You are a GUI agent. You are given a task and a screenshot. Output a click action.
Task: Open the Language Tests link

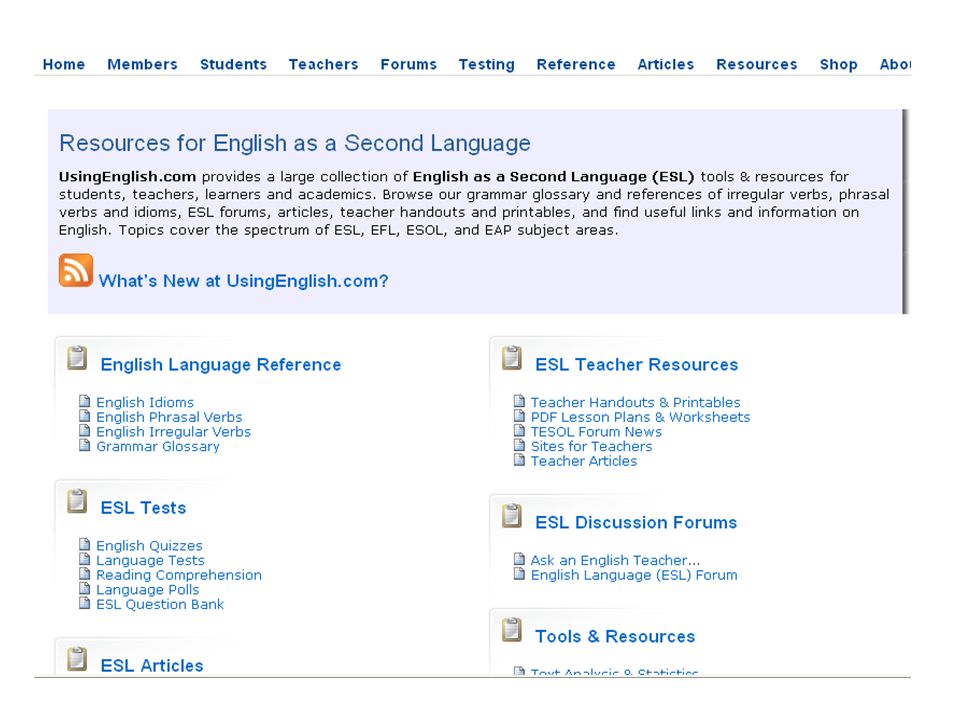[x=151, y=560]
